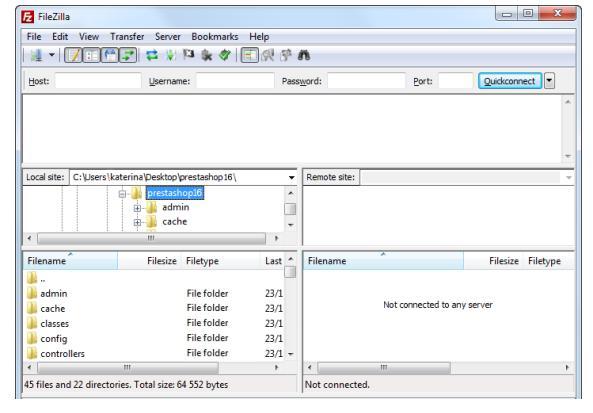Open the View menu
This screenshot has height=413, width=593.
point(89,37)
